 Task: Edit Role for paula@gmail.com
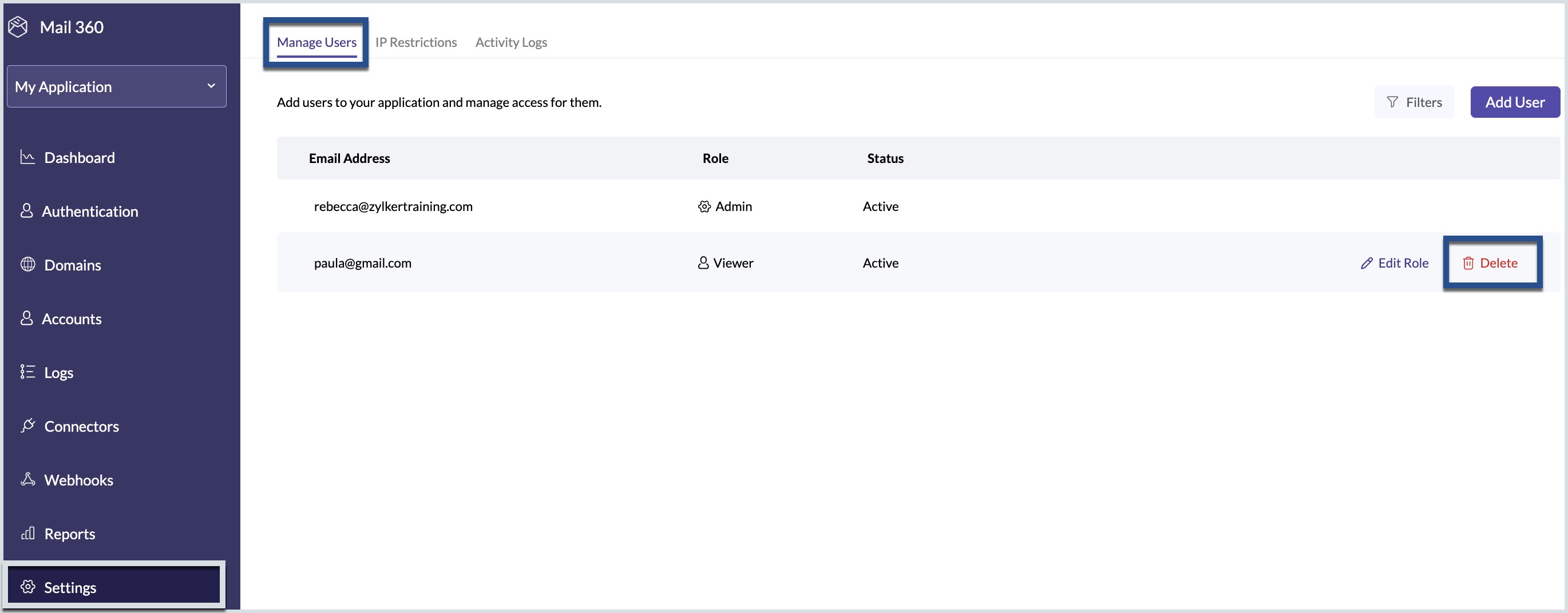coord(1395,262)
